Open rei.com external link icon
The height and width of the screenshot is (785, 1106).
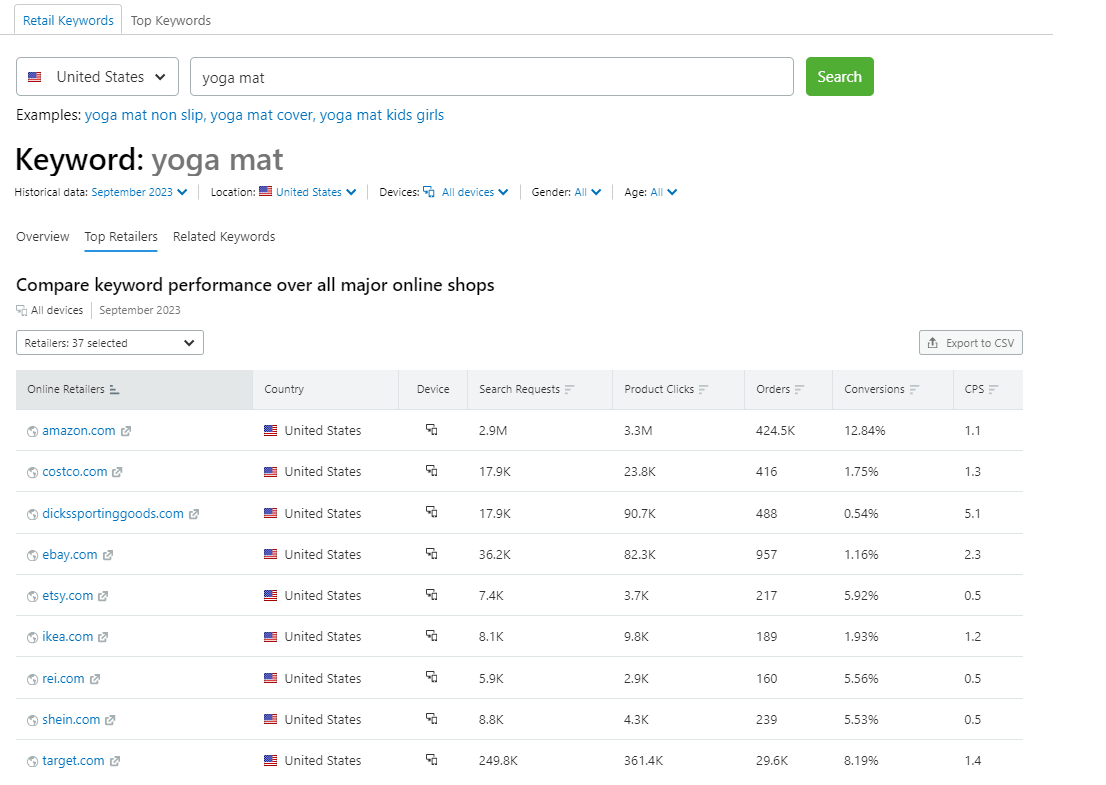tap(95, 678)
